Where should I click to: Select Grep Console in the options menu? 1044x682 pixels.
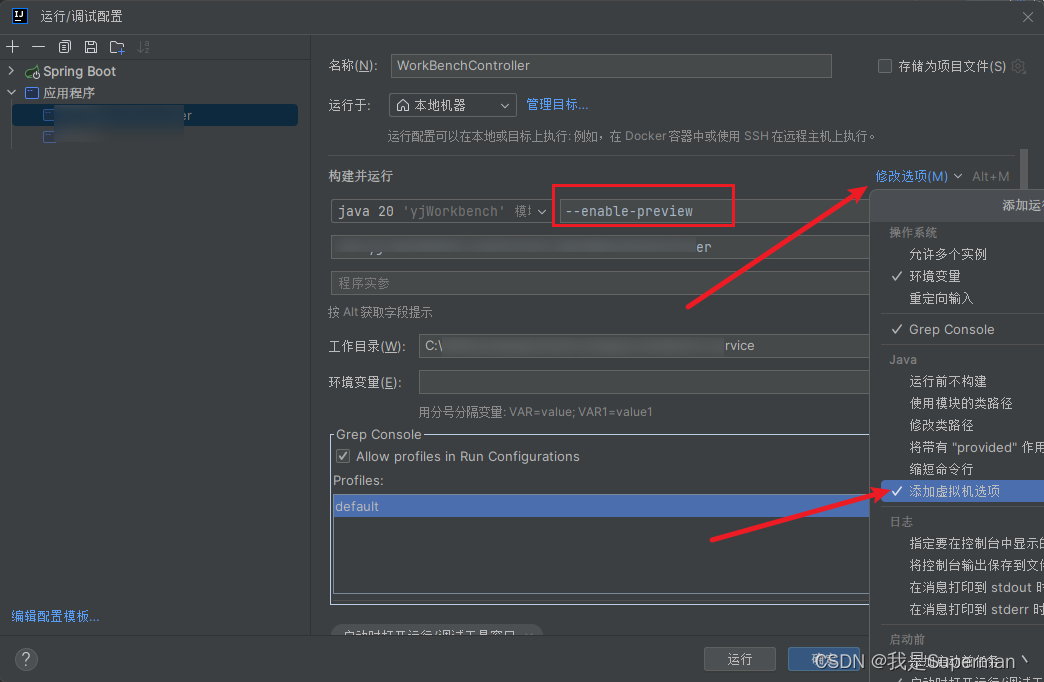click(951, 329)
